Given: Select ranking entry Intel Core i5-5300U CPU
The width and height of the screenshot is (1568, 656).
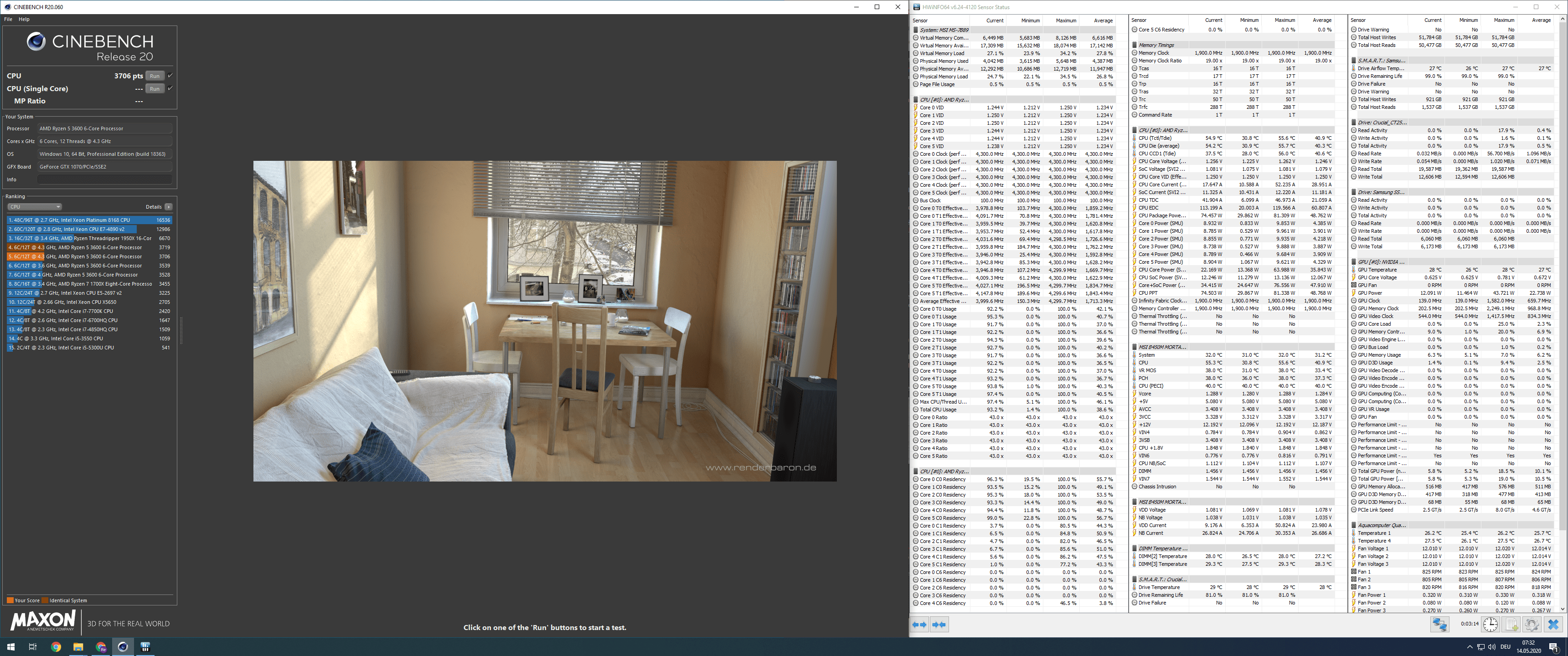Looking at the screenshot, I should pyautogui.click(x=89, y=348).
